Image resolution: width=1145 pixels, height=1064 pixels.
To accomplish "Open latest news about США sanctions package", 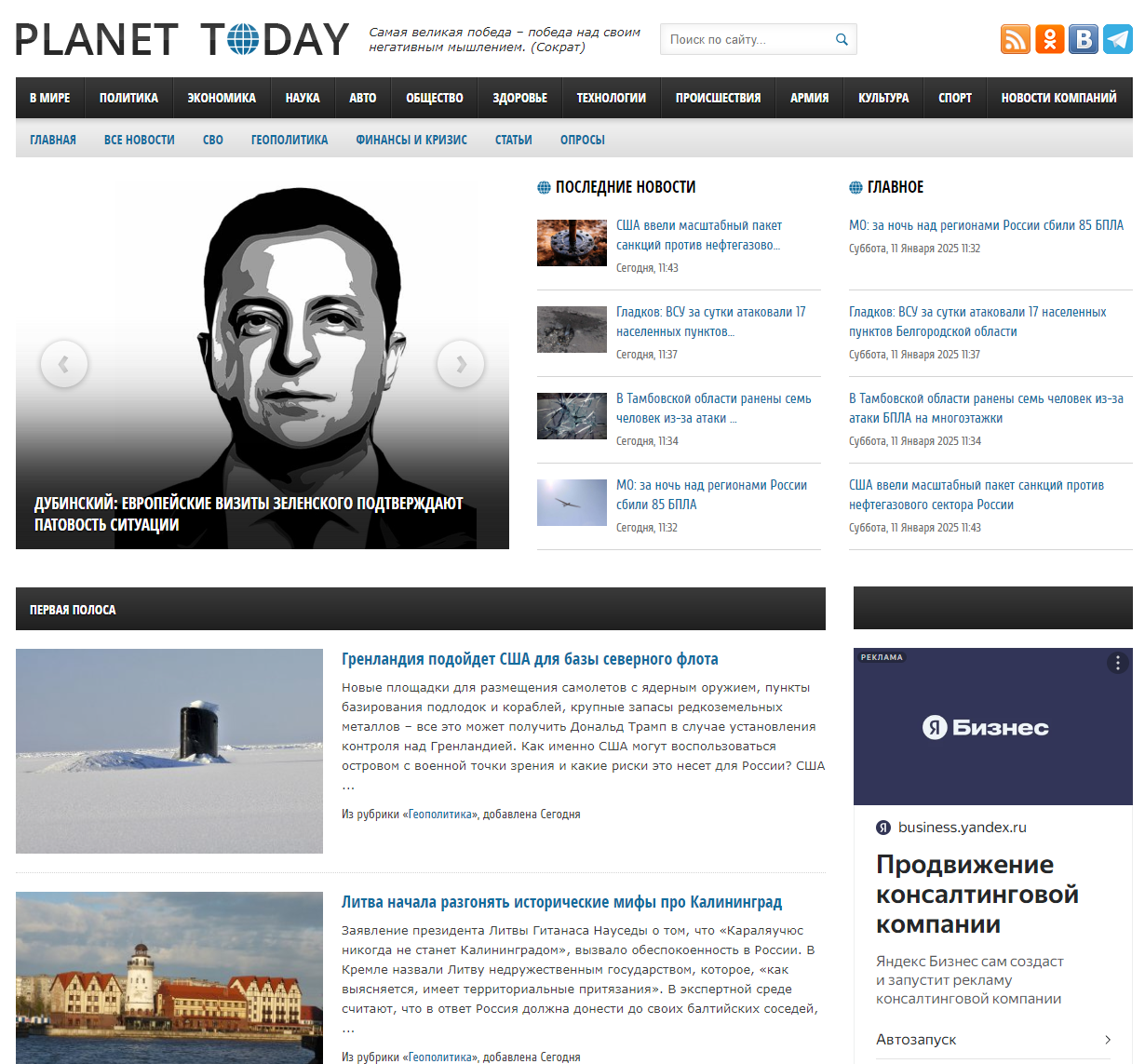I will click(x=699, y=236).
